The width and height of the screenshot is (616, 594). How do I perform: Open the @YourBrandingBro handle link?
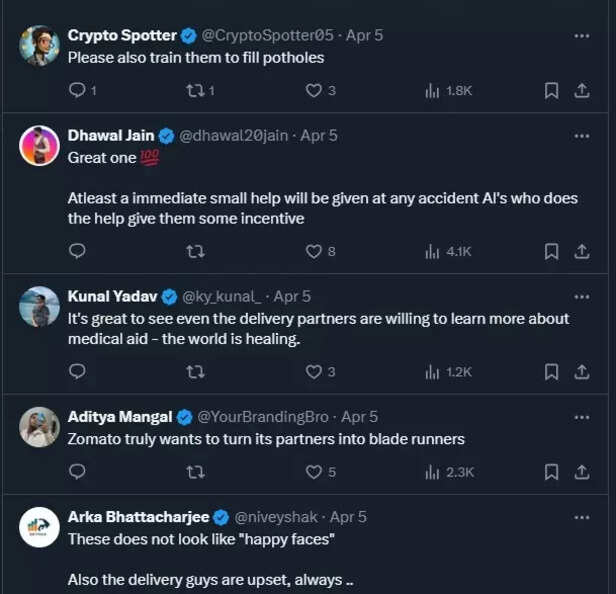pyautogui.click(x=265, y=417)
